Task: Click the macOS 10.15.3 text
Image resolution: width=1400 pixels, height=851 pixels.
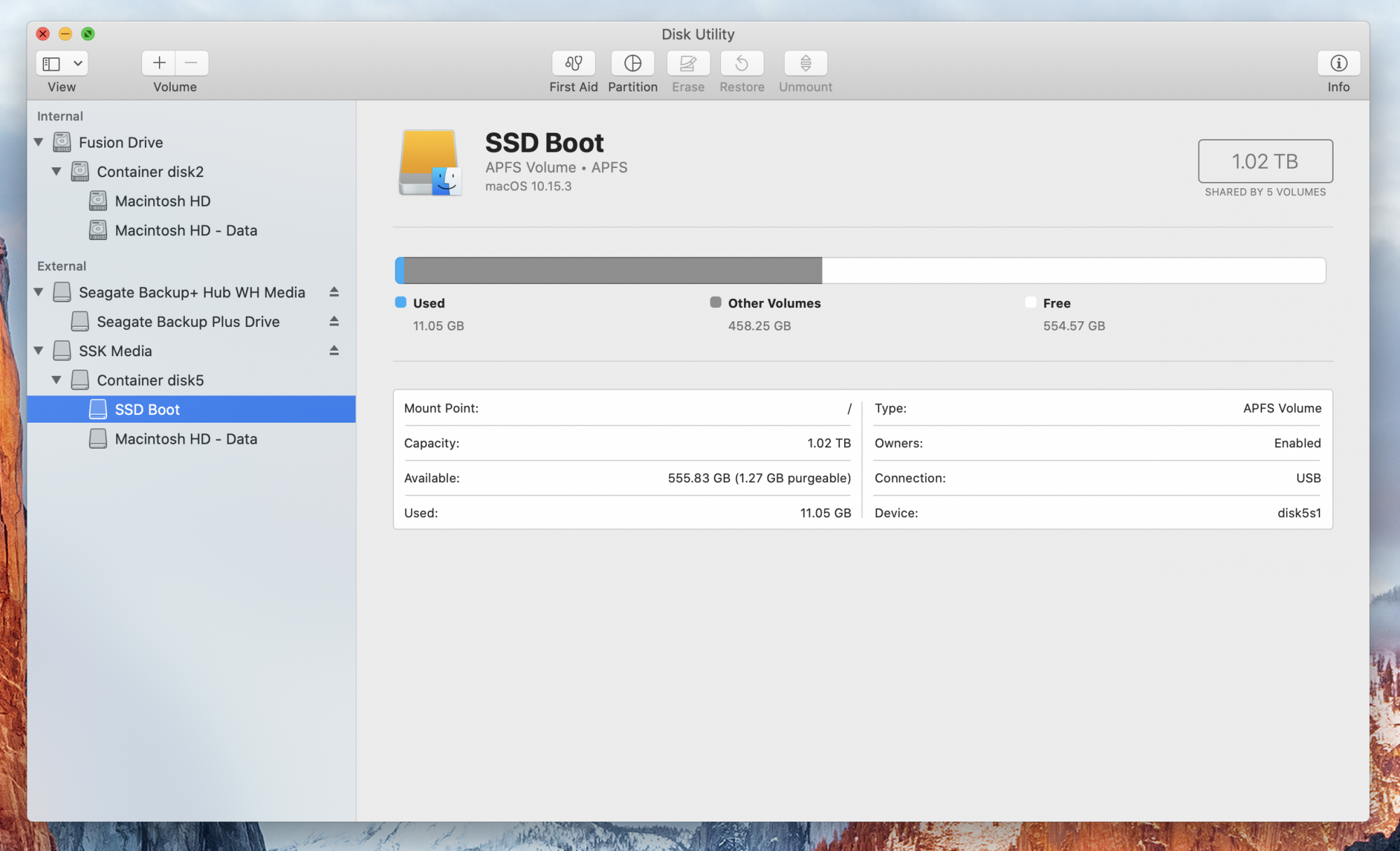Action: coord(528,186)
